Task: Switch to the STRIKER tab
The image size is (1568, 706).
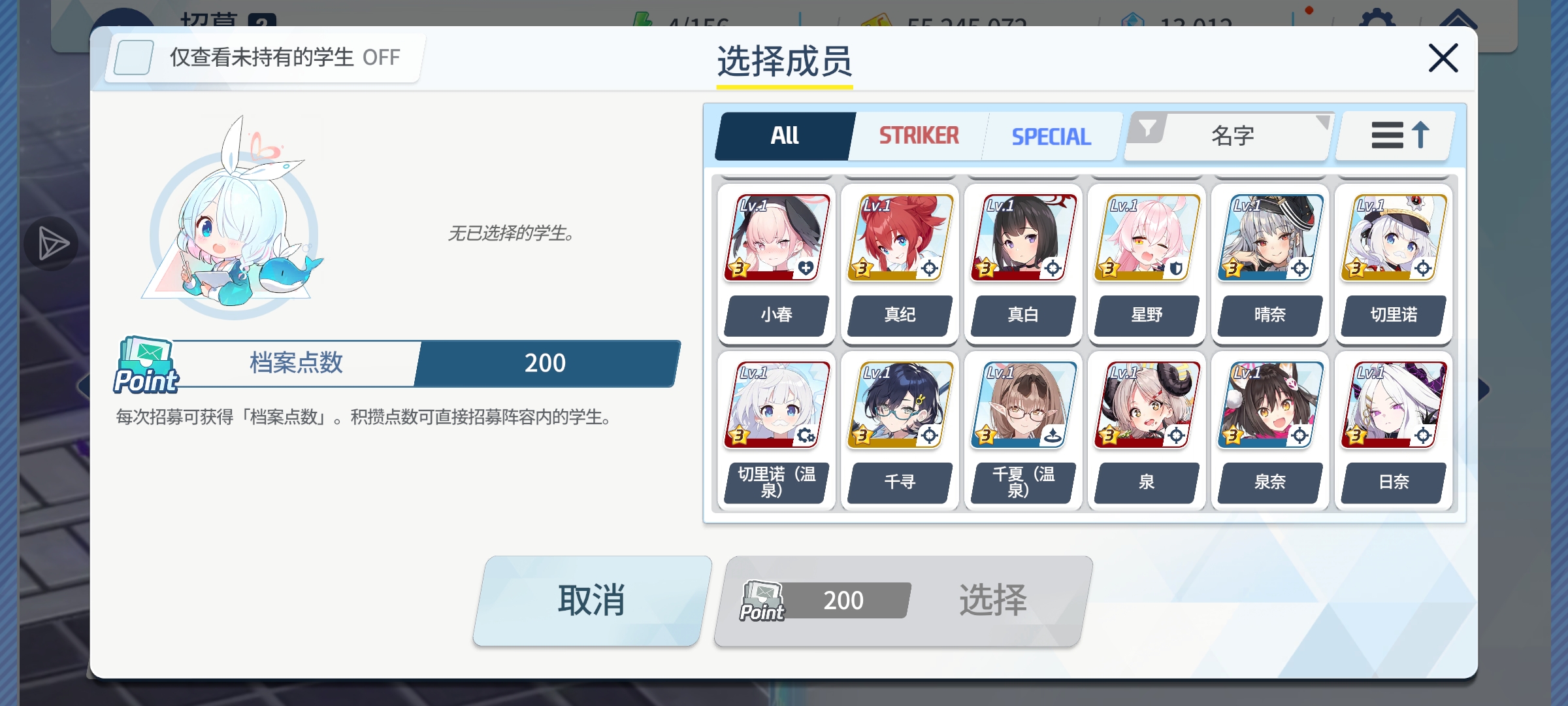Action: pos(919,136)
